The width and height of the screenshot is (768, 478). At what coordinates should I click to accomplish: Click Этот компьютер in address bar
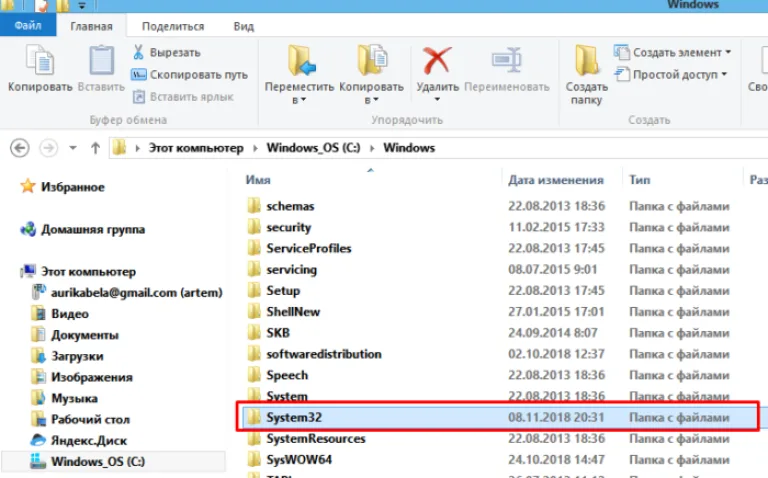coord(196,148)
